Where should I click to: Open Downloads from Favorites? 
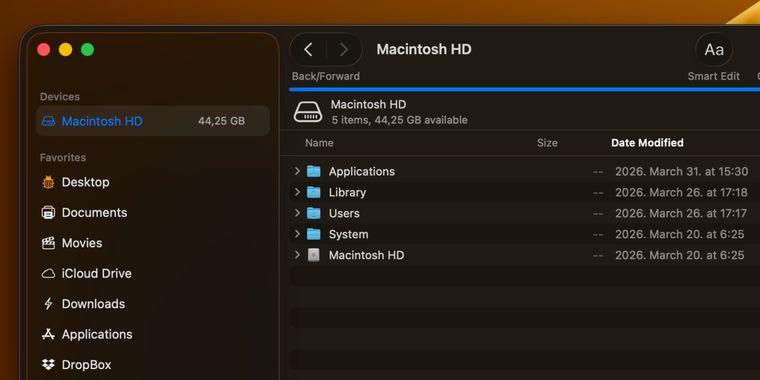click(93, 304)
